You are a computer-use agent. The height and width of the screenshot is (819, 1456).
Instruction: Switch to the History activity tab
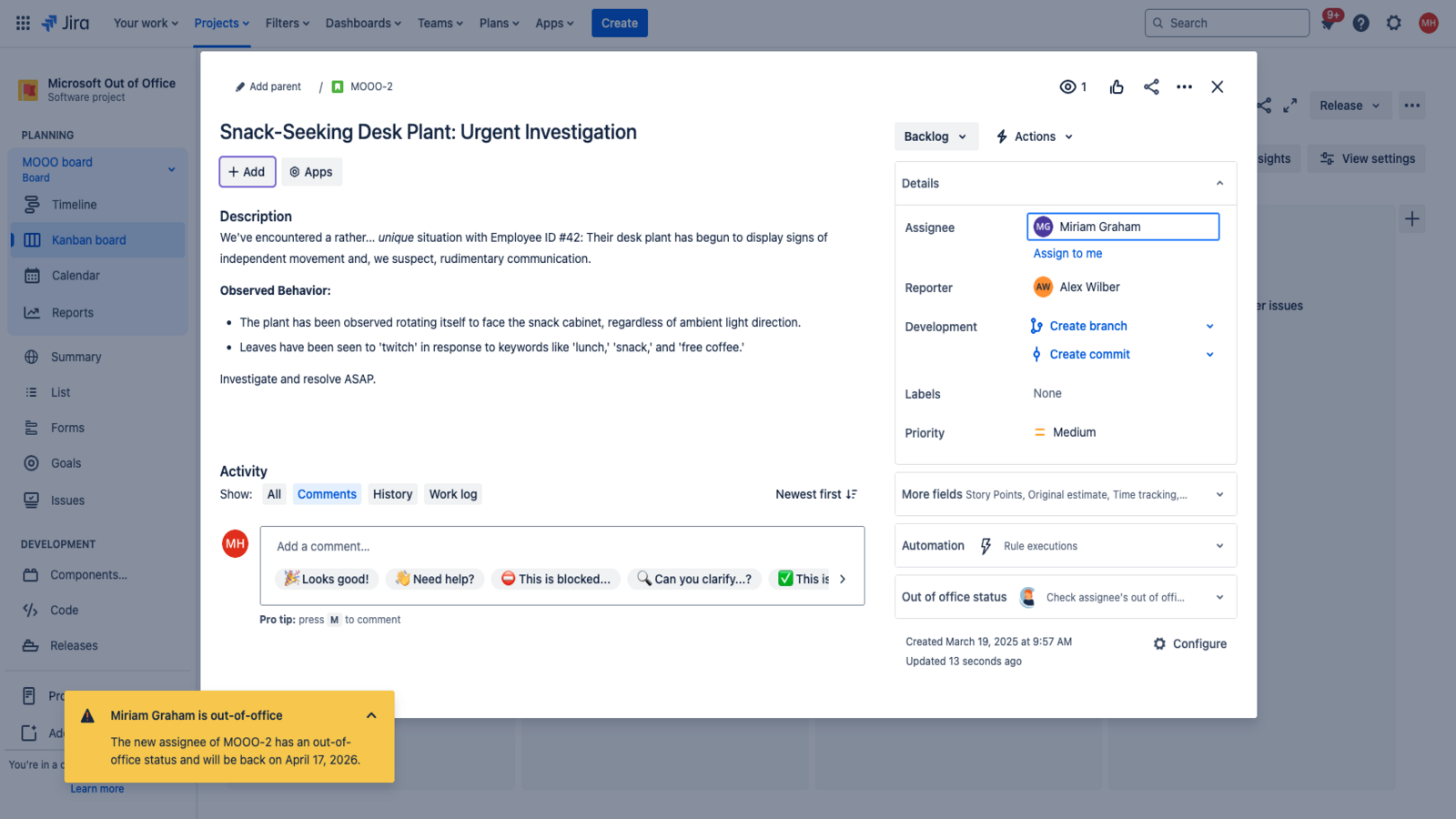[392, 494]
